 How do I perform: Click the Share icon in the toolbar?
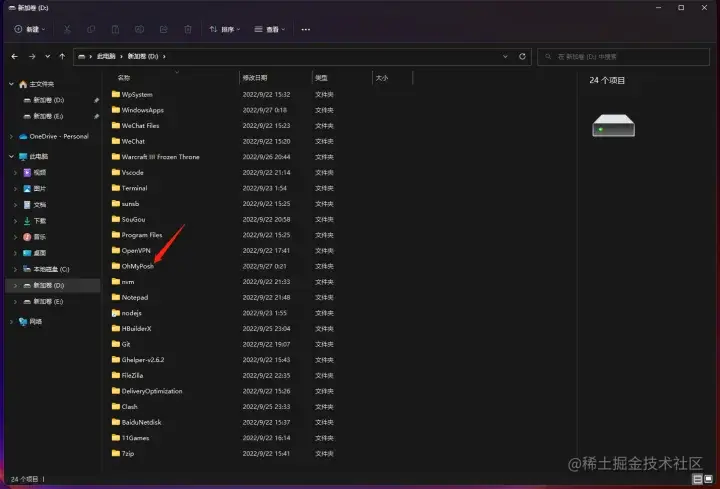(163, 29)
